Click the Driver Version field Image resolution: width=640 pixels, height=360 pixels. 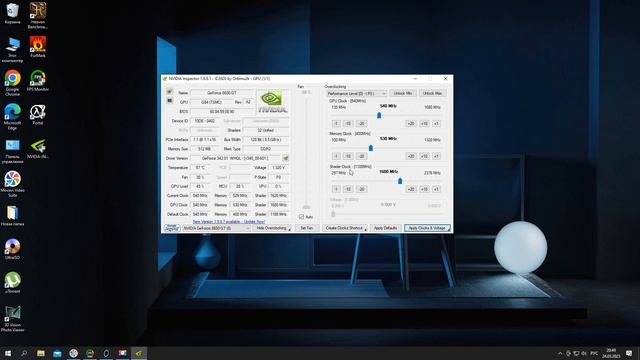tap(236, 158)
